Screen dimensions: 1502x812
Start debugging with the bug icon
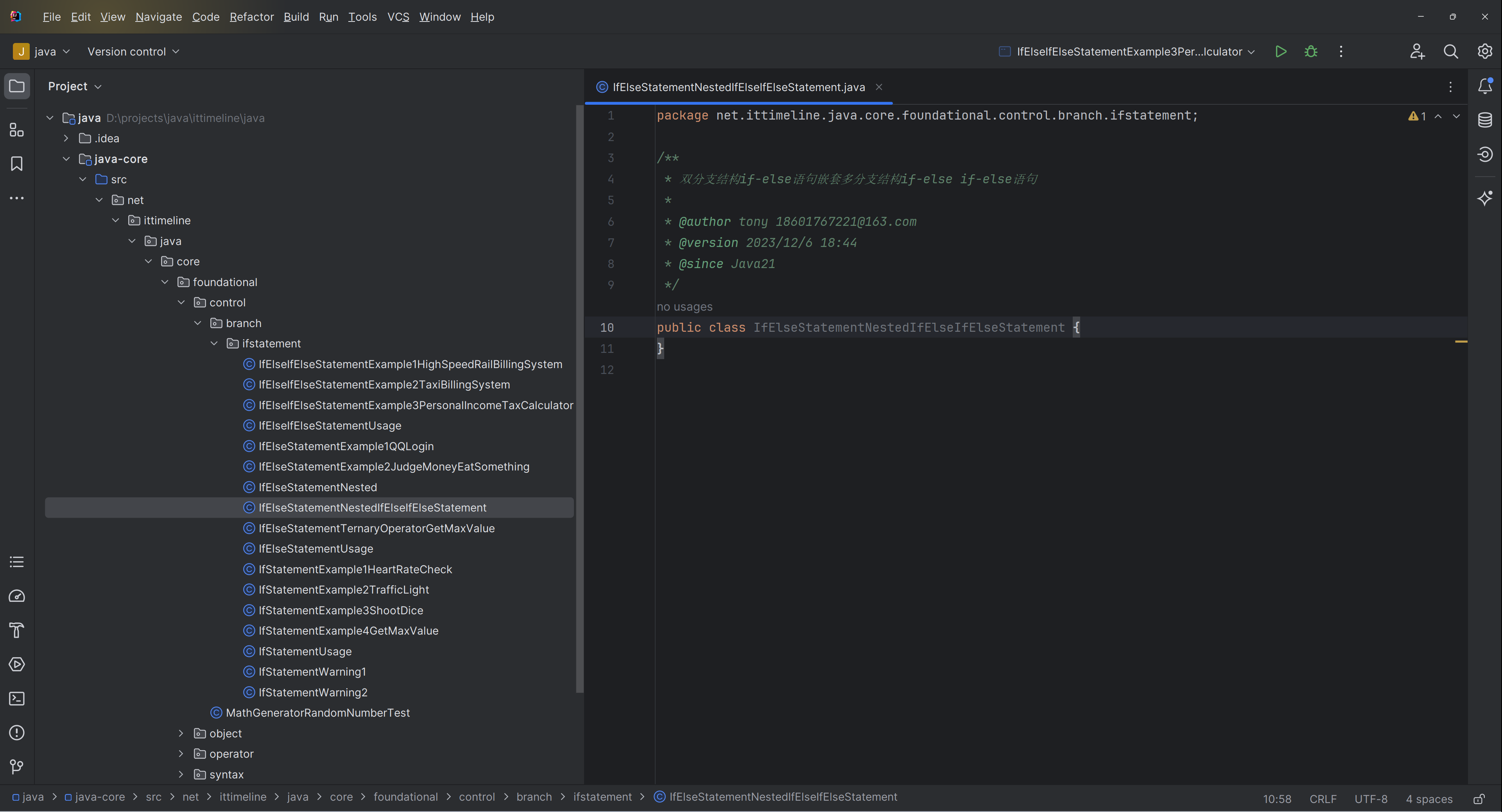tap(1311, 51)
